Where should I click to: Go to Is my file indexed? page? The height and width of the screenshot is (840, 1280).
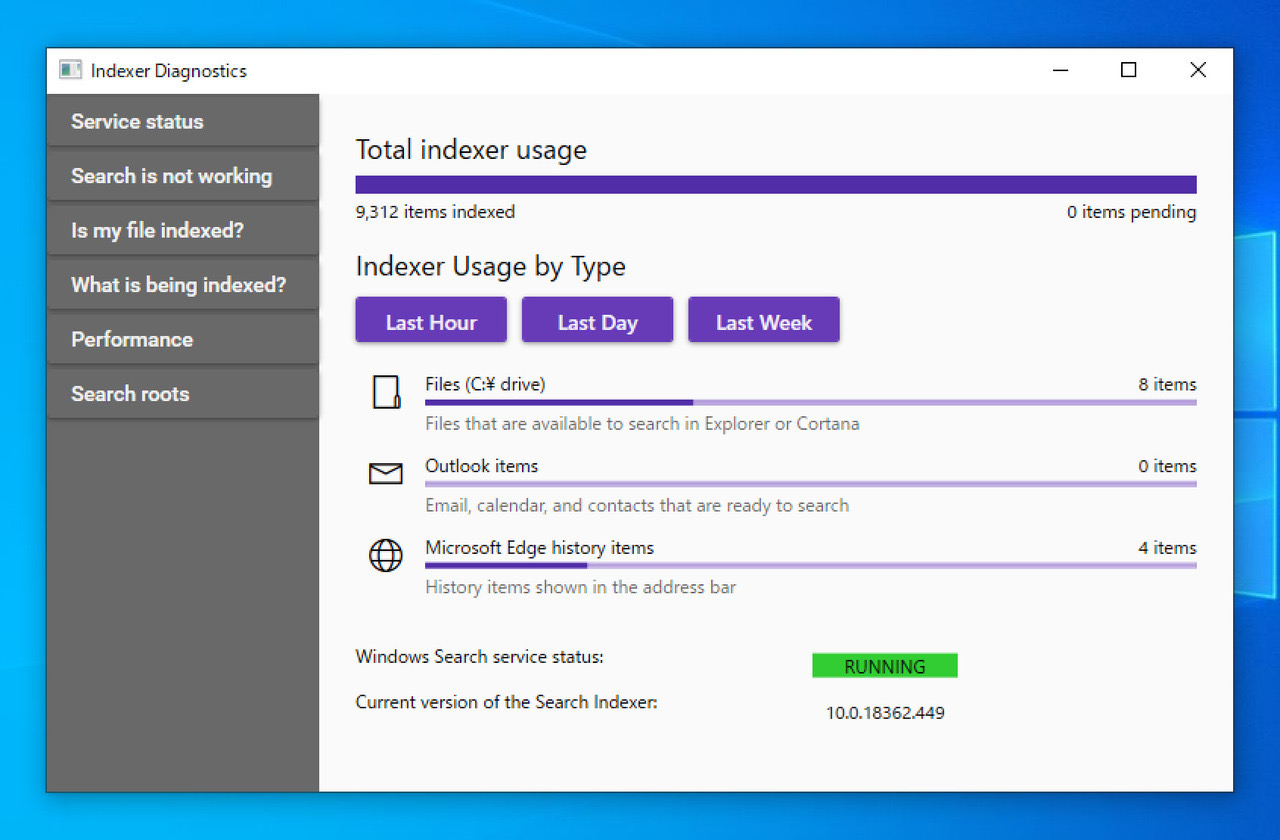pyautogui.click(x=183, y=231)
